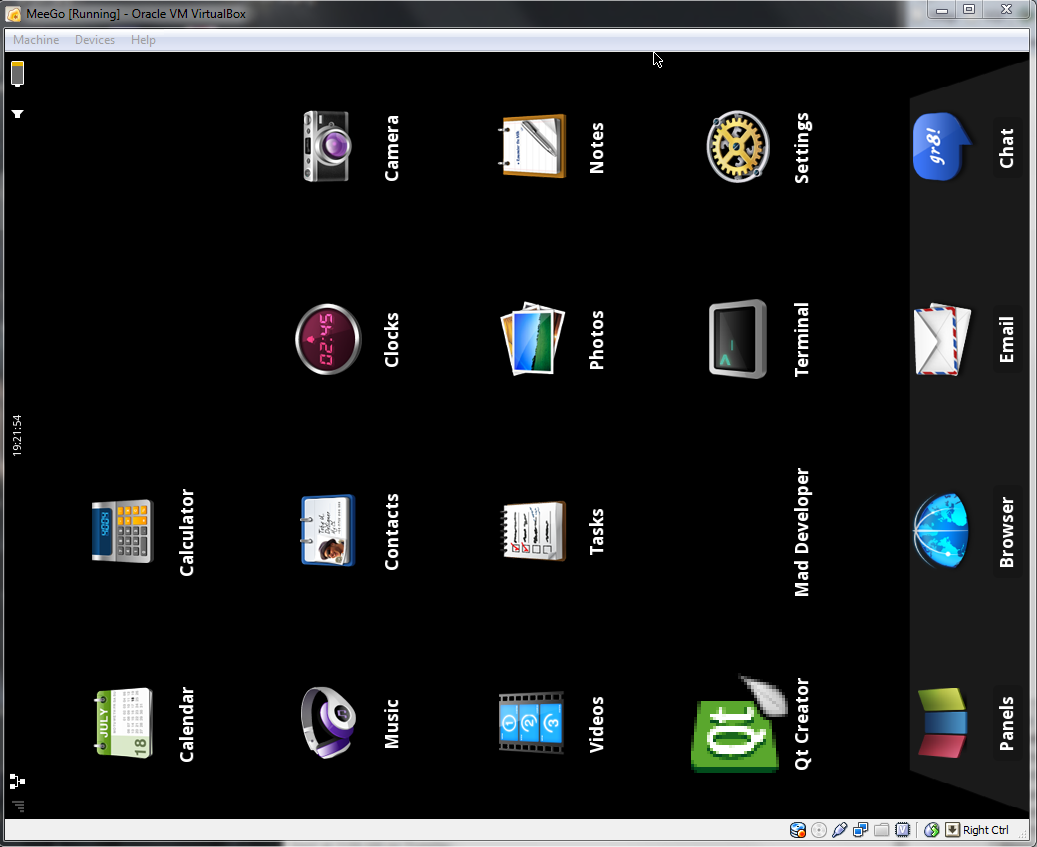
Task: Click the Videos label text
Action: pyautogui.click(x=597, y=724)
